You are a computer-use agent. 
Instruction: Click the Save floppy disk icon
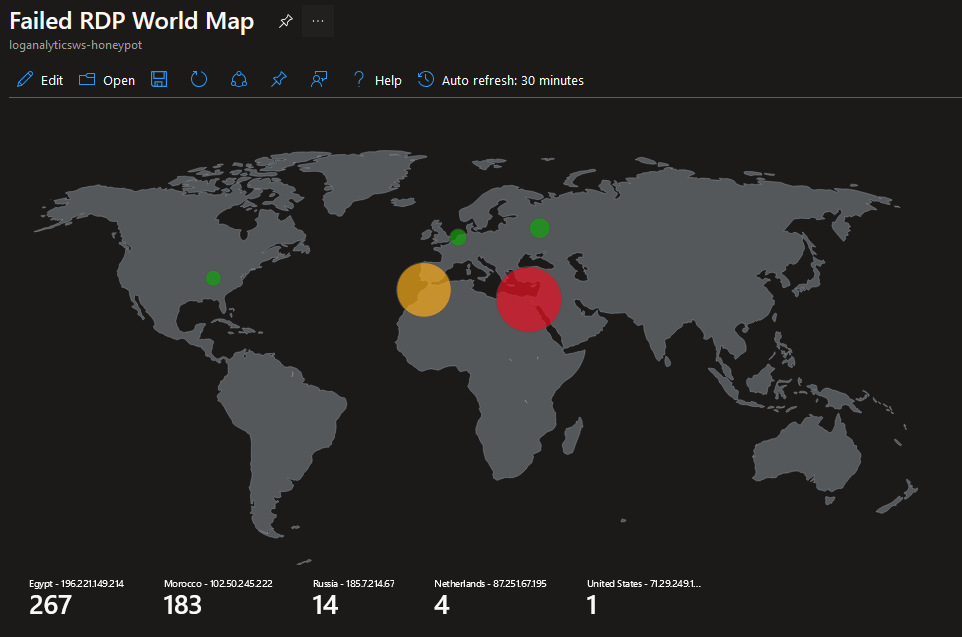159,79
